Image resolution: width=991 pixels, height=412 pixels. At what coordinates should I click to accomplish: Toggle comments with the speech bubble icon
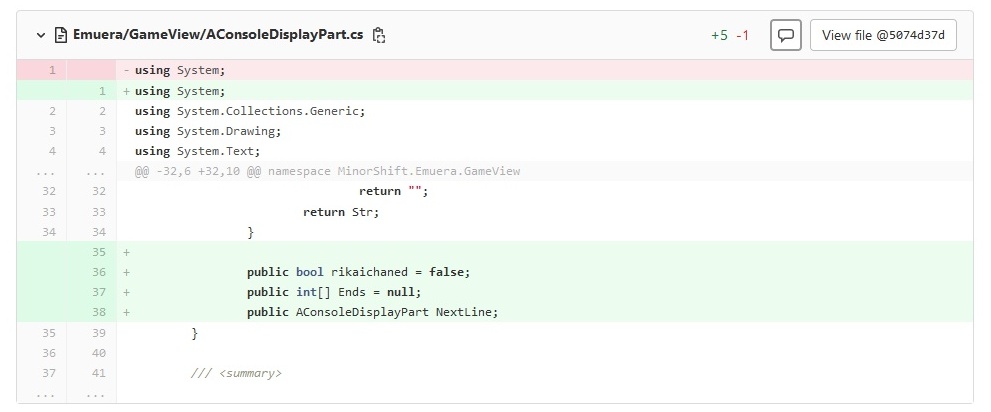click(x=786, y=35)
